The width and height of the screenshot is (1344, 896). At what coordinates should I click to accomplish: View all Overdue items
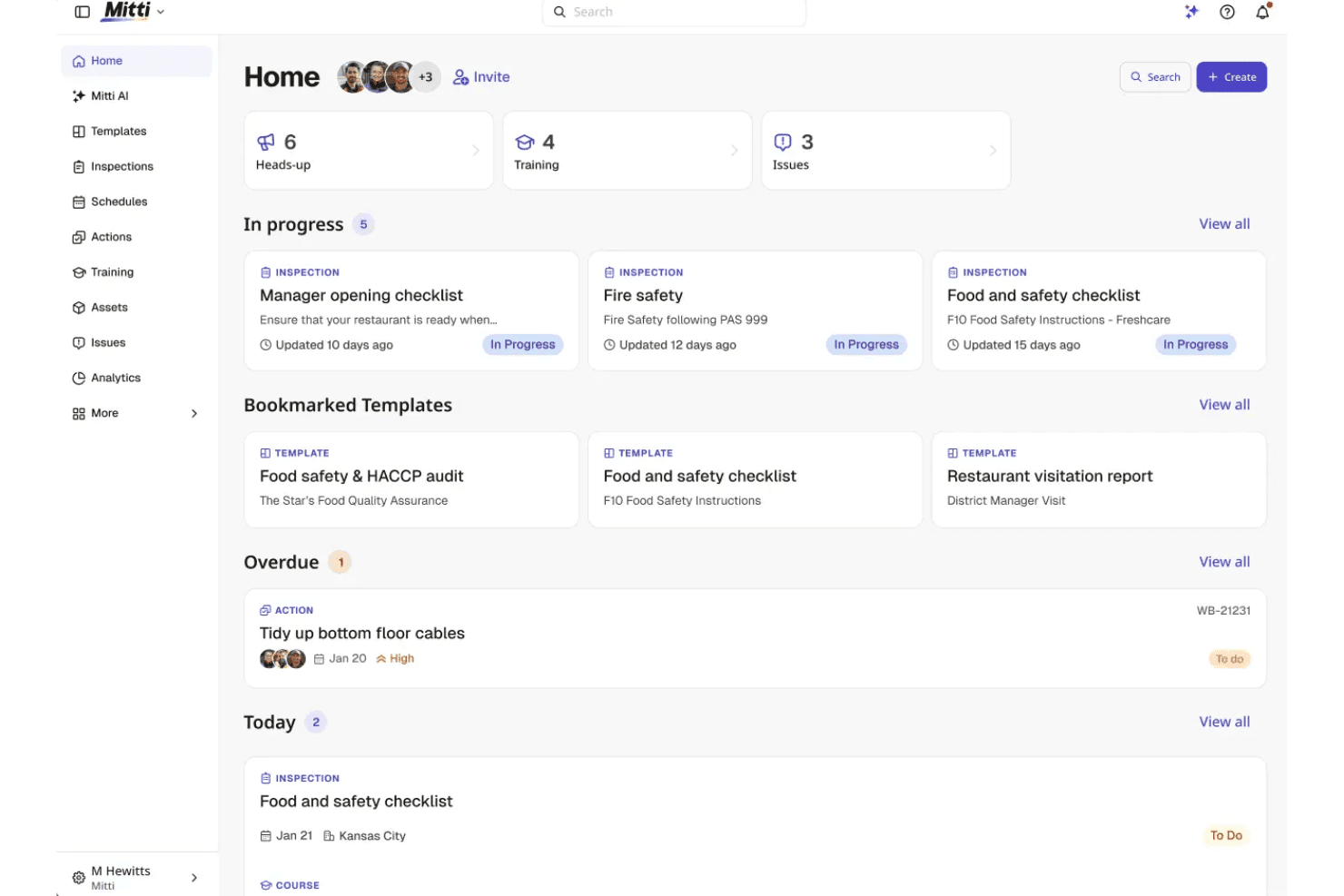click(1224, 562)
